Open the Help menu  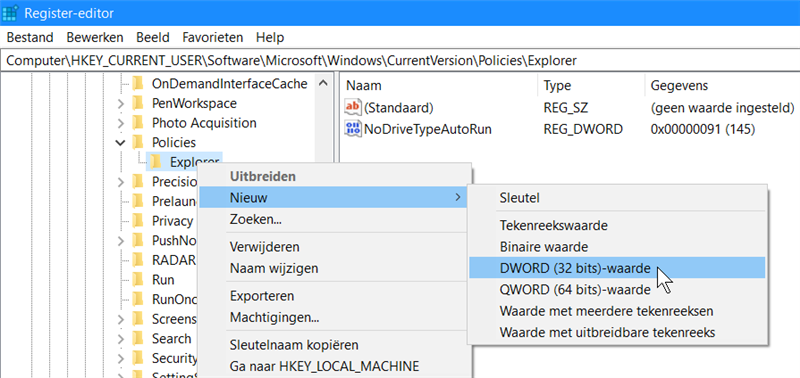pyautogui.click(x=270, y=37)
